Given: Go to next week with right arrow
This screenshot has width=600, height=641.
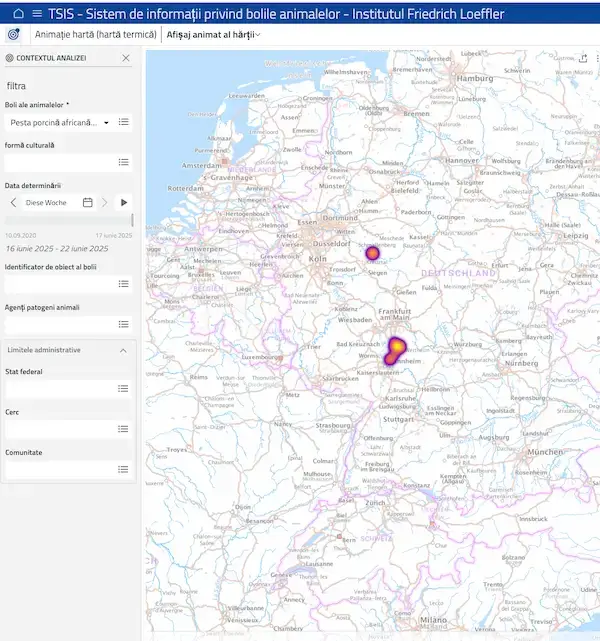Looking at the screenshot, I should coord(105,202).
